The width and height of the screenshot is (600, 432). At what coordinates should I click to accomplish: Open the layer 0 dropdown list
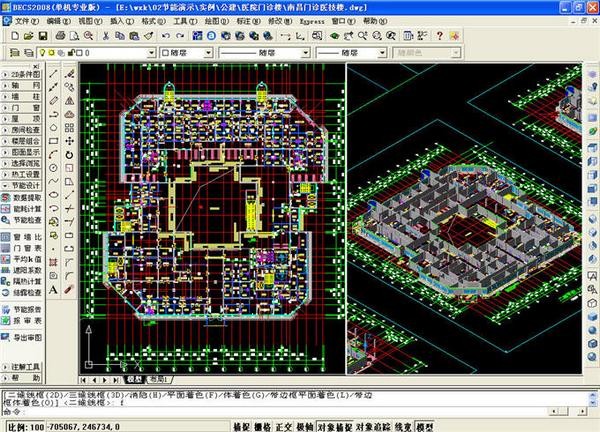tap(152, 53)
